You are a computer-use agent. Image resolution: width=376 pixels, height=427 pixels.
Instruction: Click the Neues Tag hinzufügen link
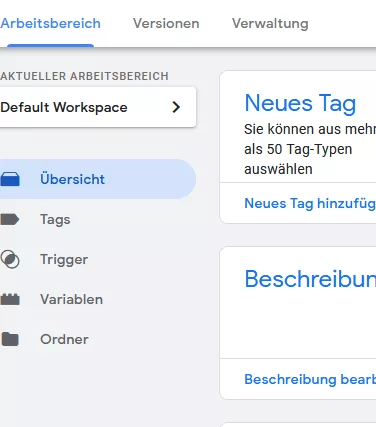[310, 203]
